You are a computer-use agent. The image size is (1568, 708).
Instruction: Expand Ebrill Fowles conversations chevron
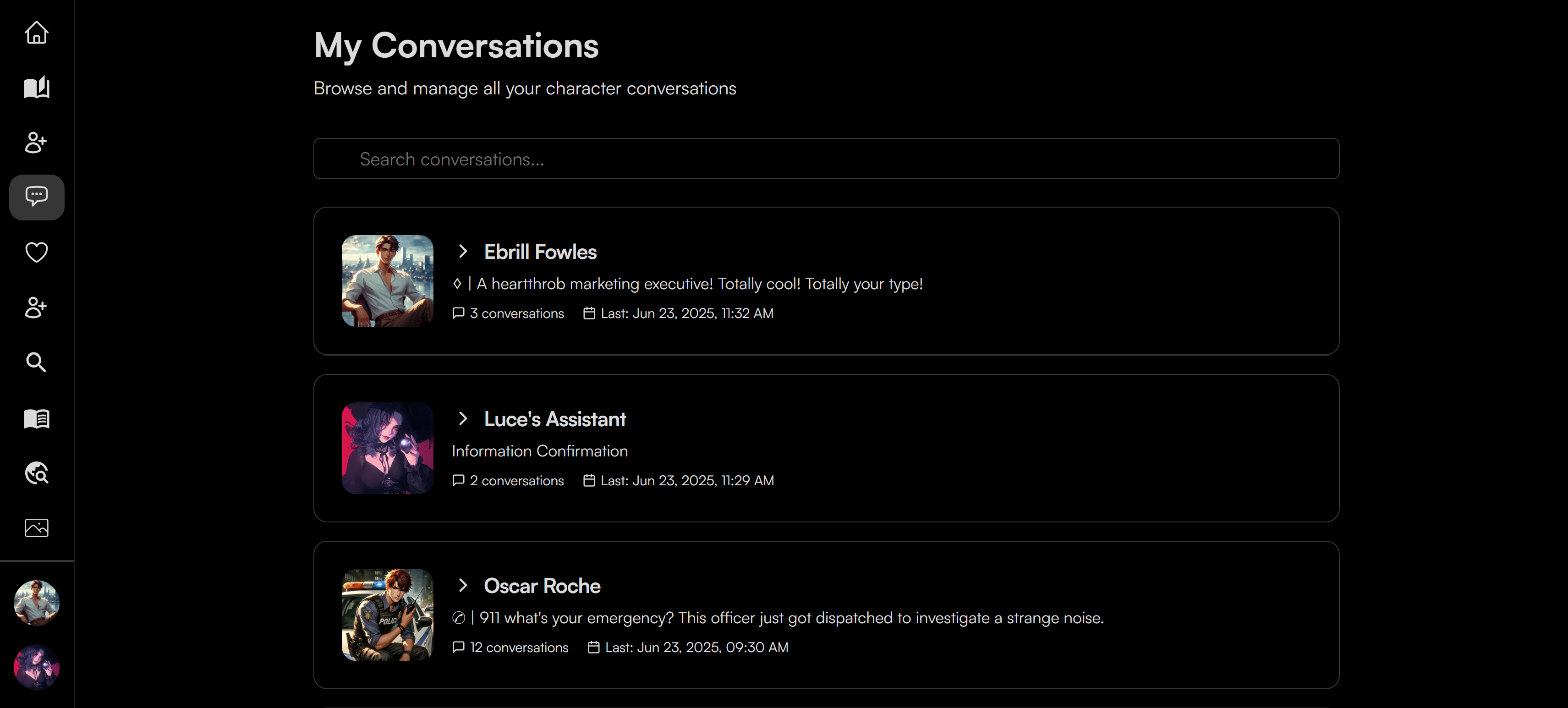463,252
